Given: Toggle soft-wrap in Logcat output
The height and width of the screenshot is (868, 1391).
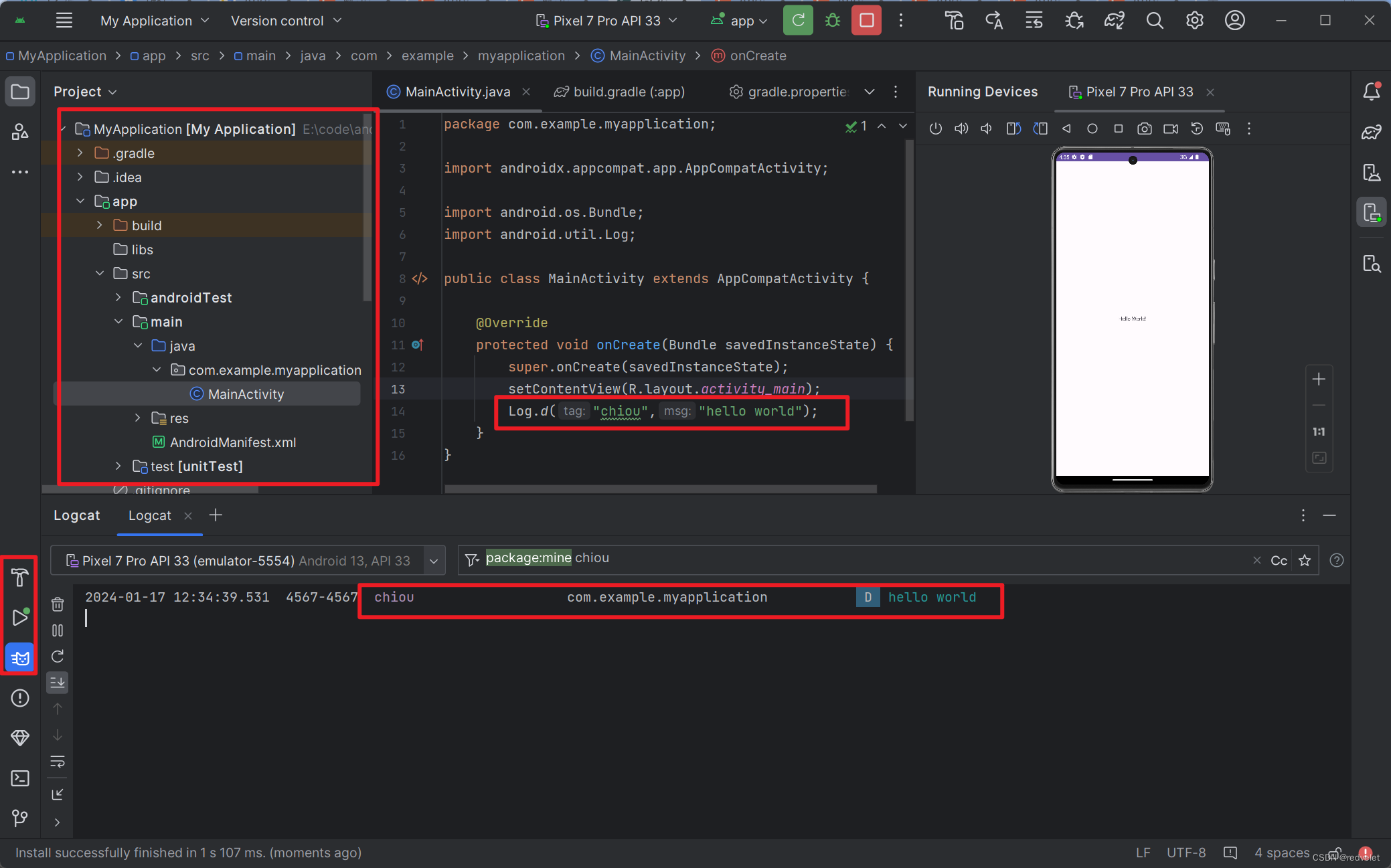Looking at the screenshot, I should click(57, 762).
